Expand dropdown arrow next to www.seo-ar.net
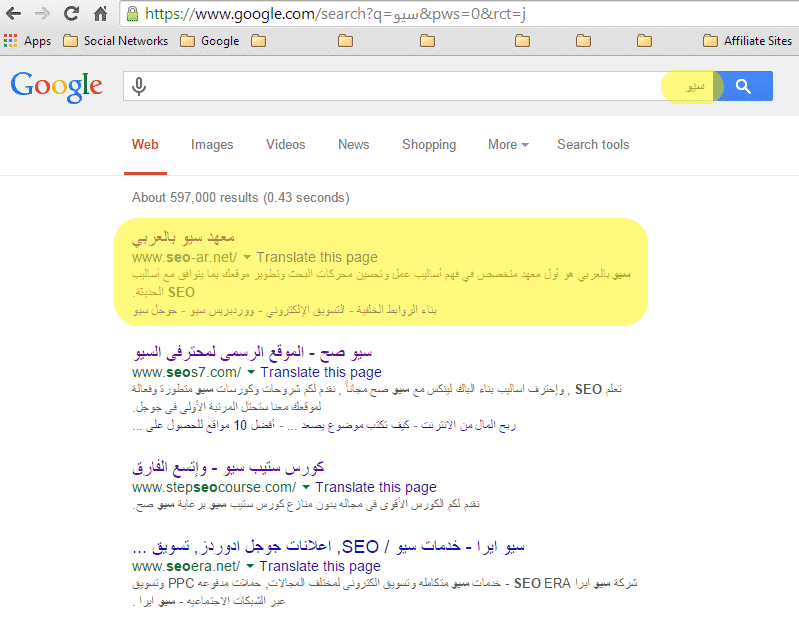Screen dimensions: 799x628 click(247, 257)
